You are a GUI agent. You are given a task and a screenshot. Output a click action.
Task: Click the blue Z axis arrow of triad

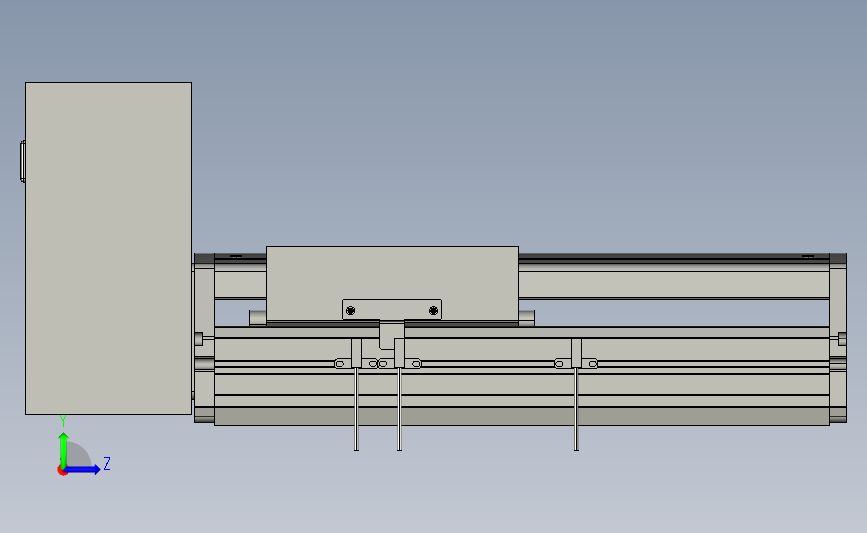(83, 469)
